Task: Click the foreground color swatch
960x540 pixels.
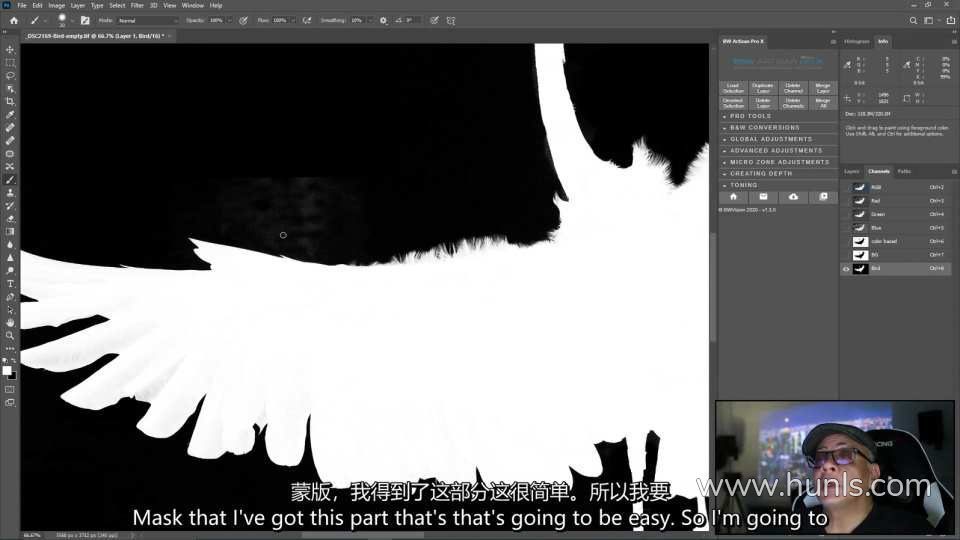Action: pos(7,370)
